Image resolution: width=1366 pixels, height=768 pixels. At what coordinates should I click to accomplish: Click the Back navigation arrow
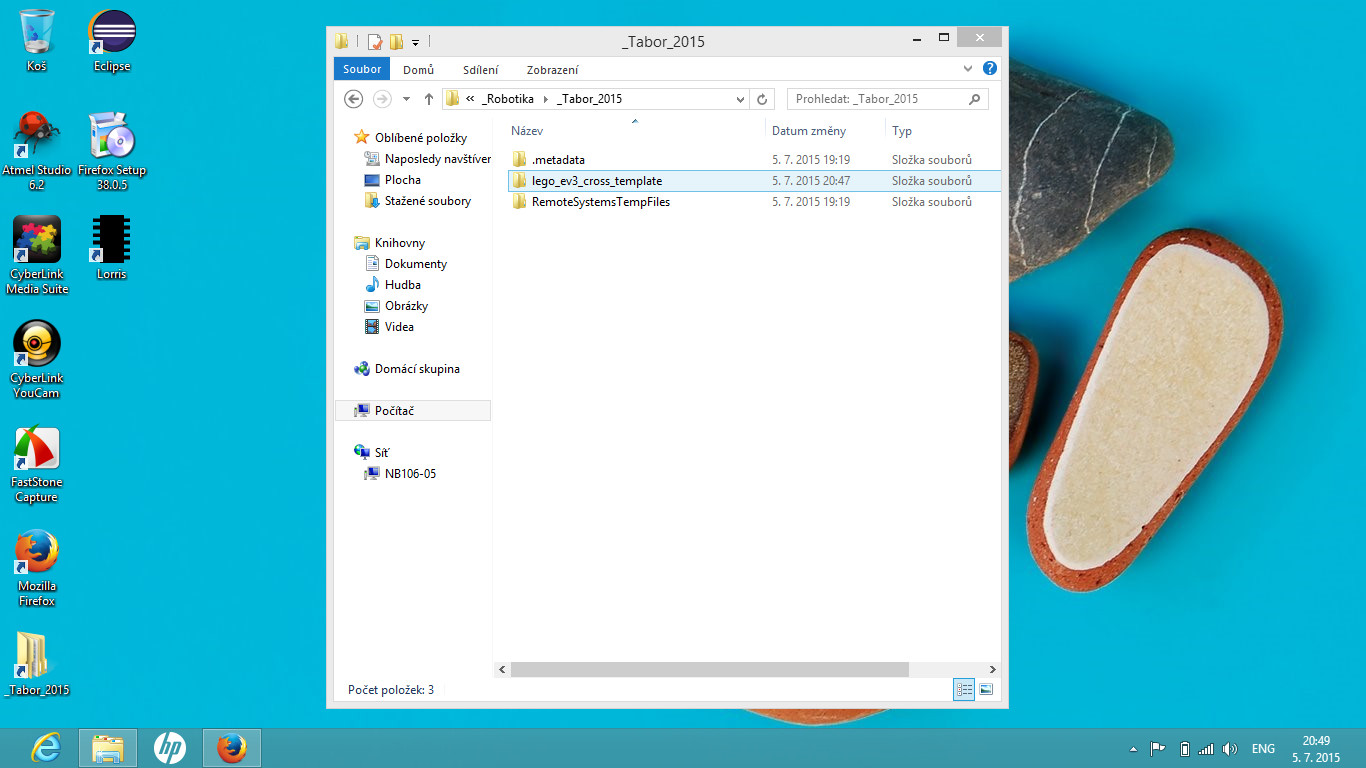click(353, 99)
